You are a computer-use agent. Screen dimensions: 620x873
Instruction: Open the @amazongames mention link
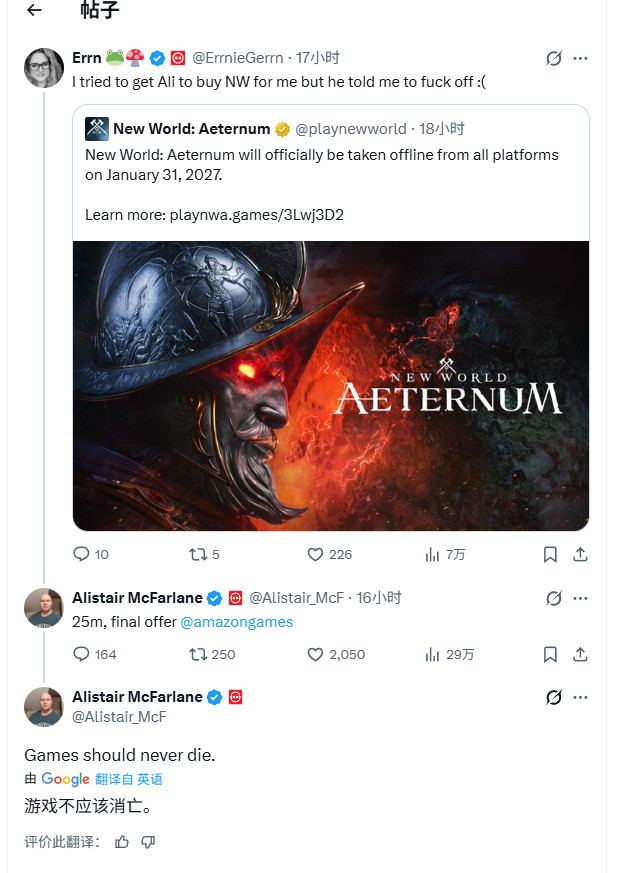coord(236,622)
